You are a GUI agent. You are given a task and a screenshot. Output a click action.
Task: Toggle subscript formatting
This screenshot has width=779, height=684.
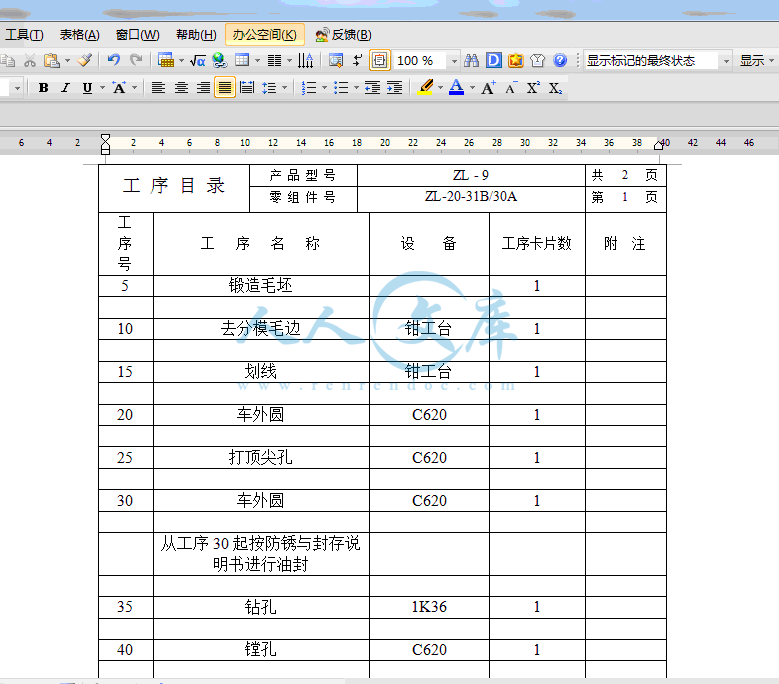[555, 88]
